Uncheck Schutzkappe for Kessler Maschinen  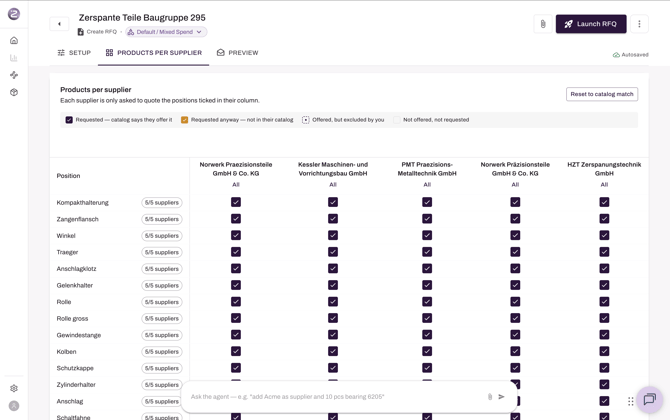point(333,368)
